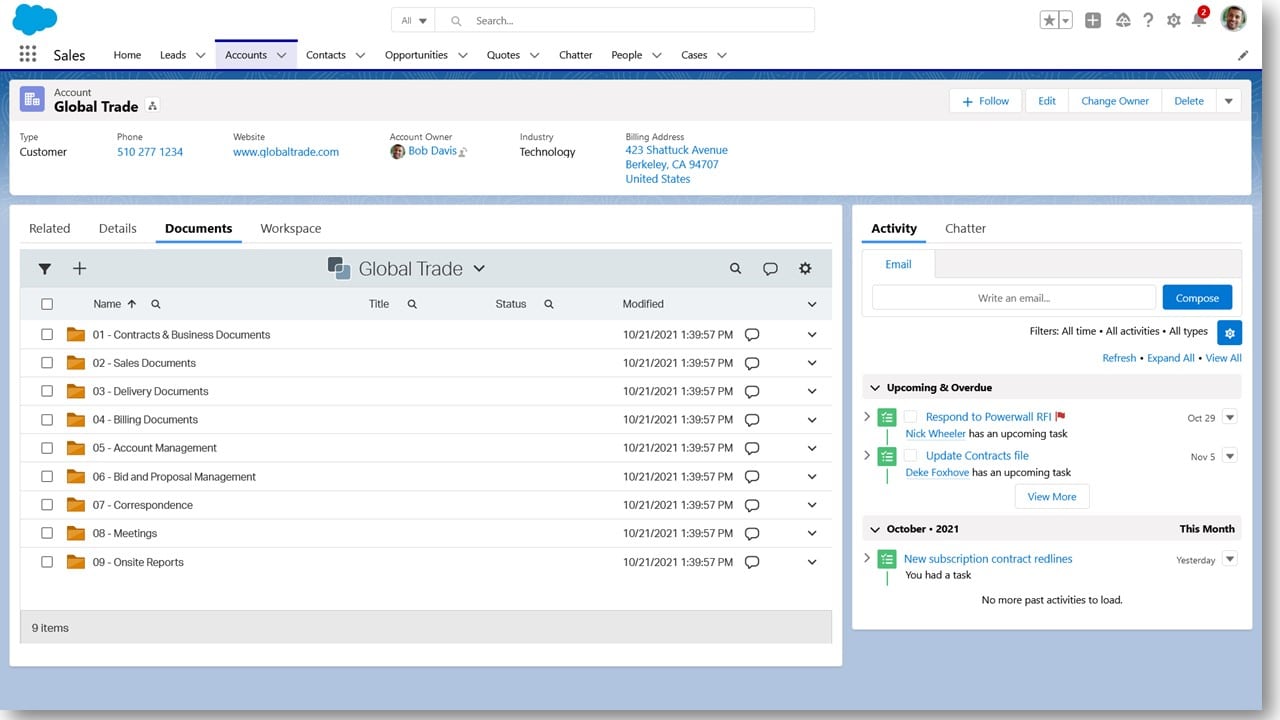Click the Change Owner button
Viewport: 1280px width, 720px height.
pyautogui.click(x=1114, y=100)
